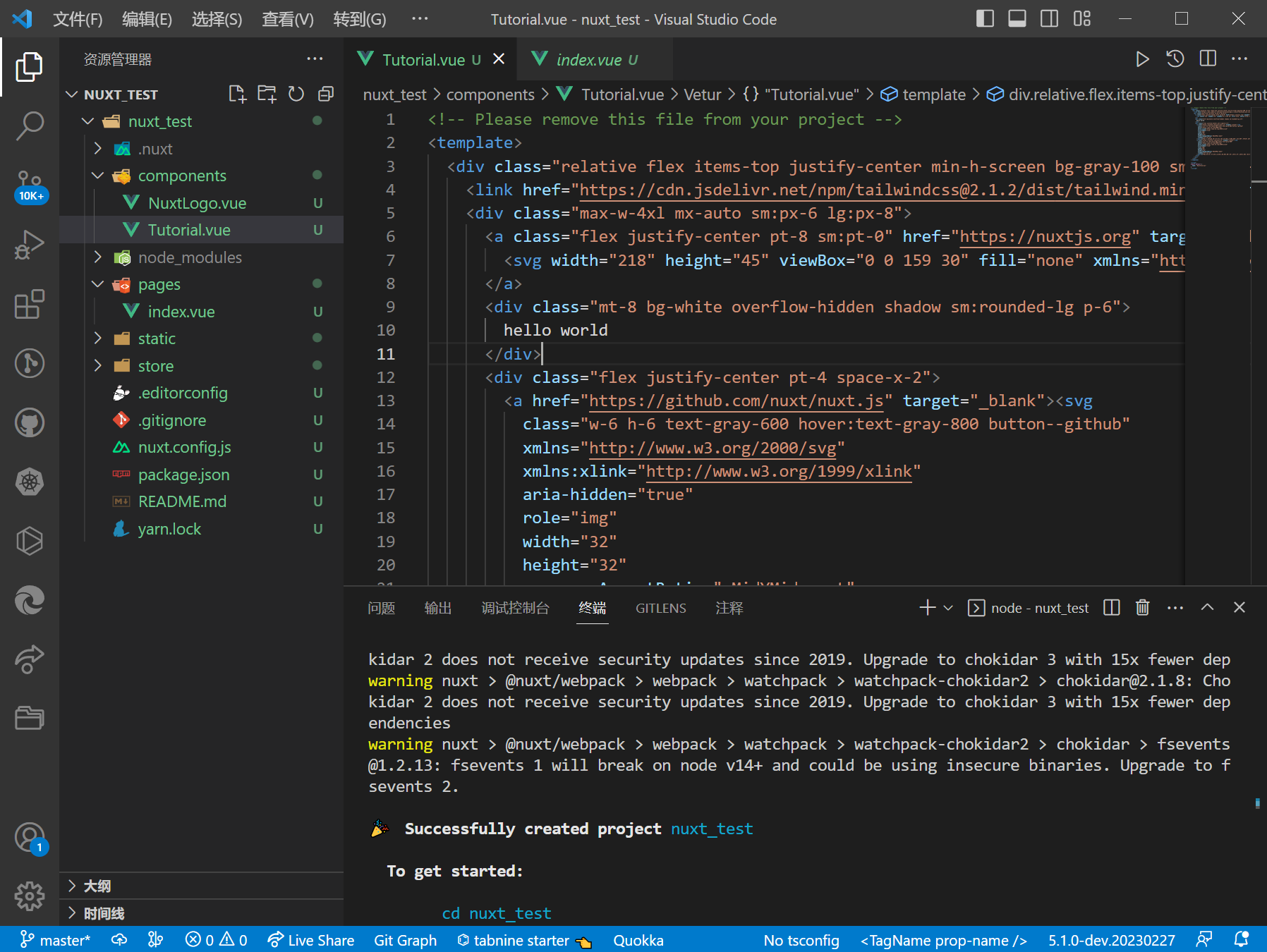The height and width of the screenshot is (952, 1267).
Task: Close the Tutorial.vue editor tab
Action: (x=499, y=59)
